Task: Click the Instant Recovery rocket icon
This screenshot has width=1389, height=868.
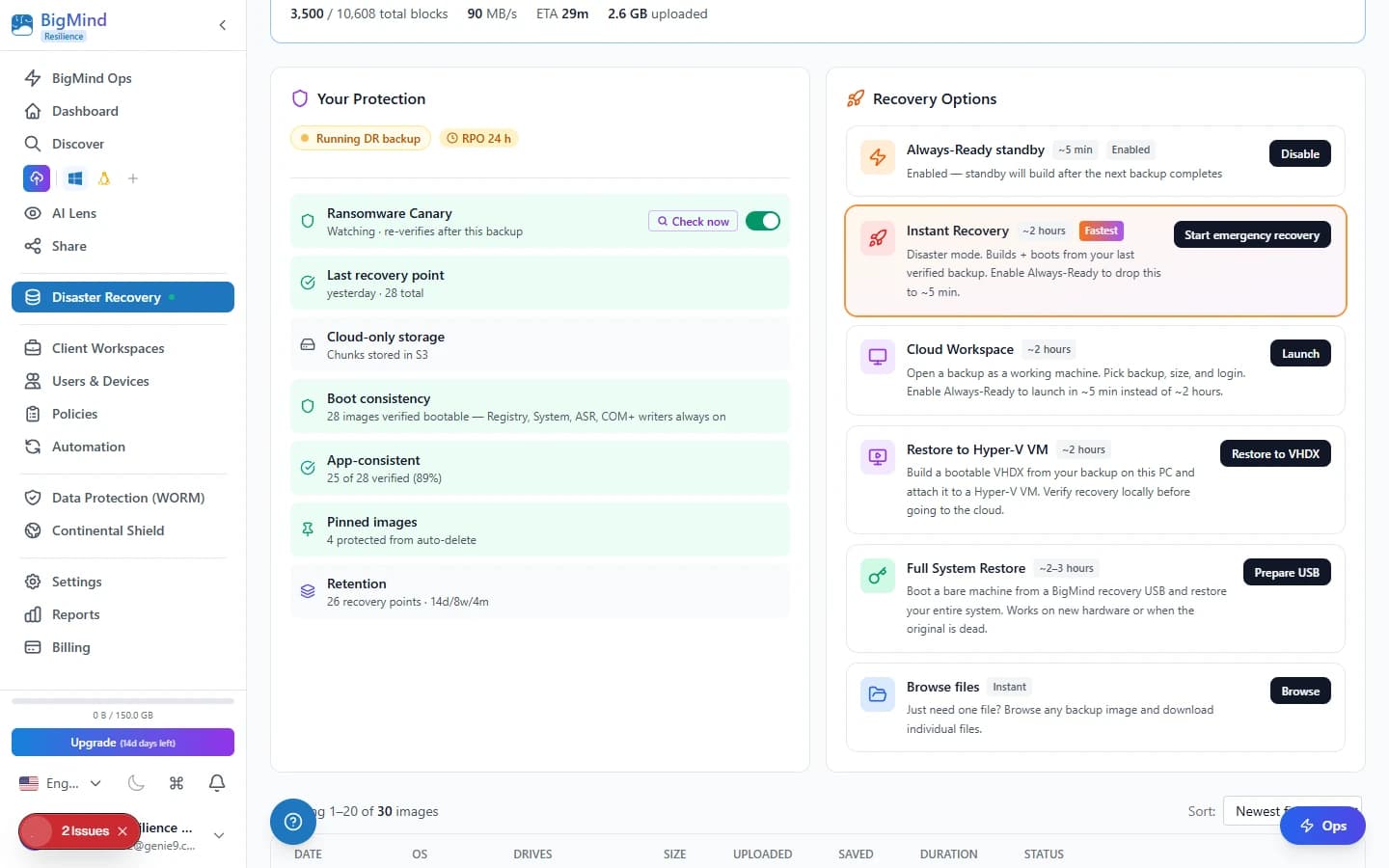Action: 878,238
